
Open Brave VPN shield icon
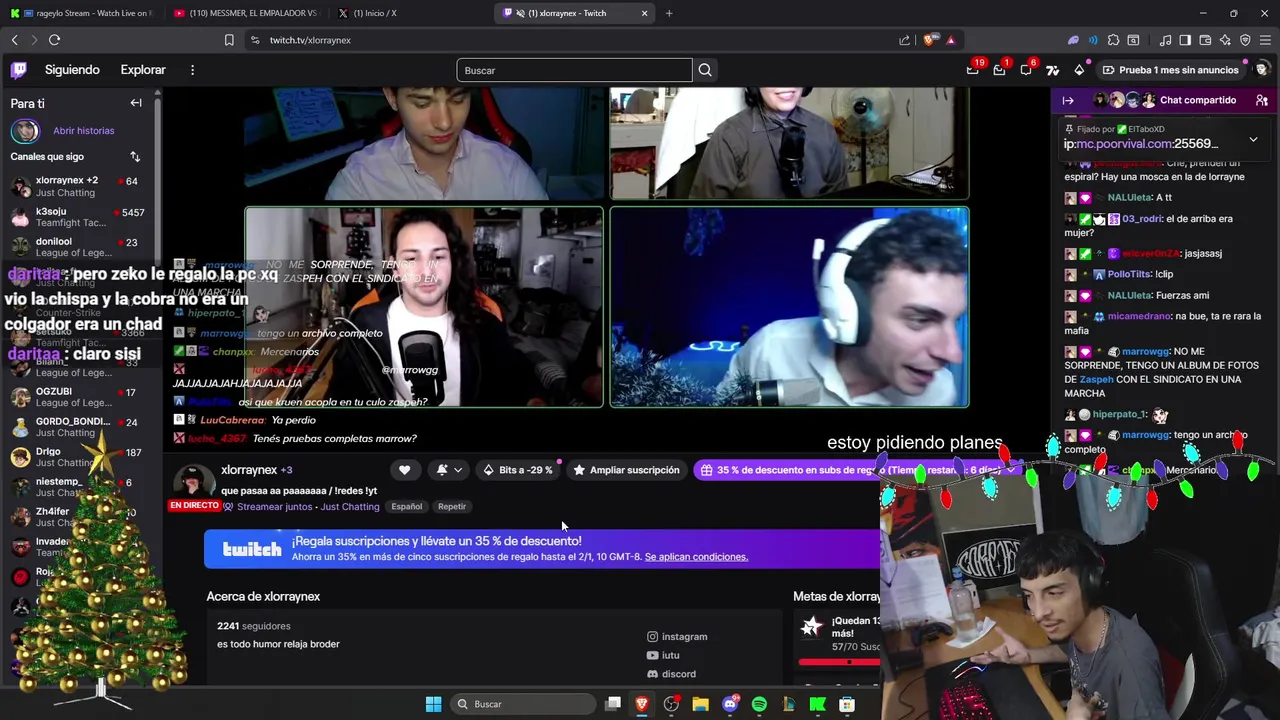pos(1245,40)
